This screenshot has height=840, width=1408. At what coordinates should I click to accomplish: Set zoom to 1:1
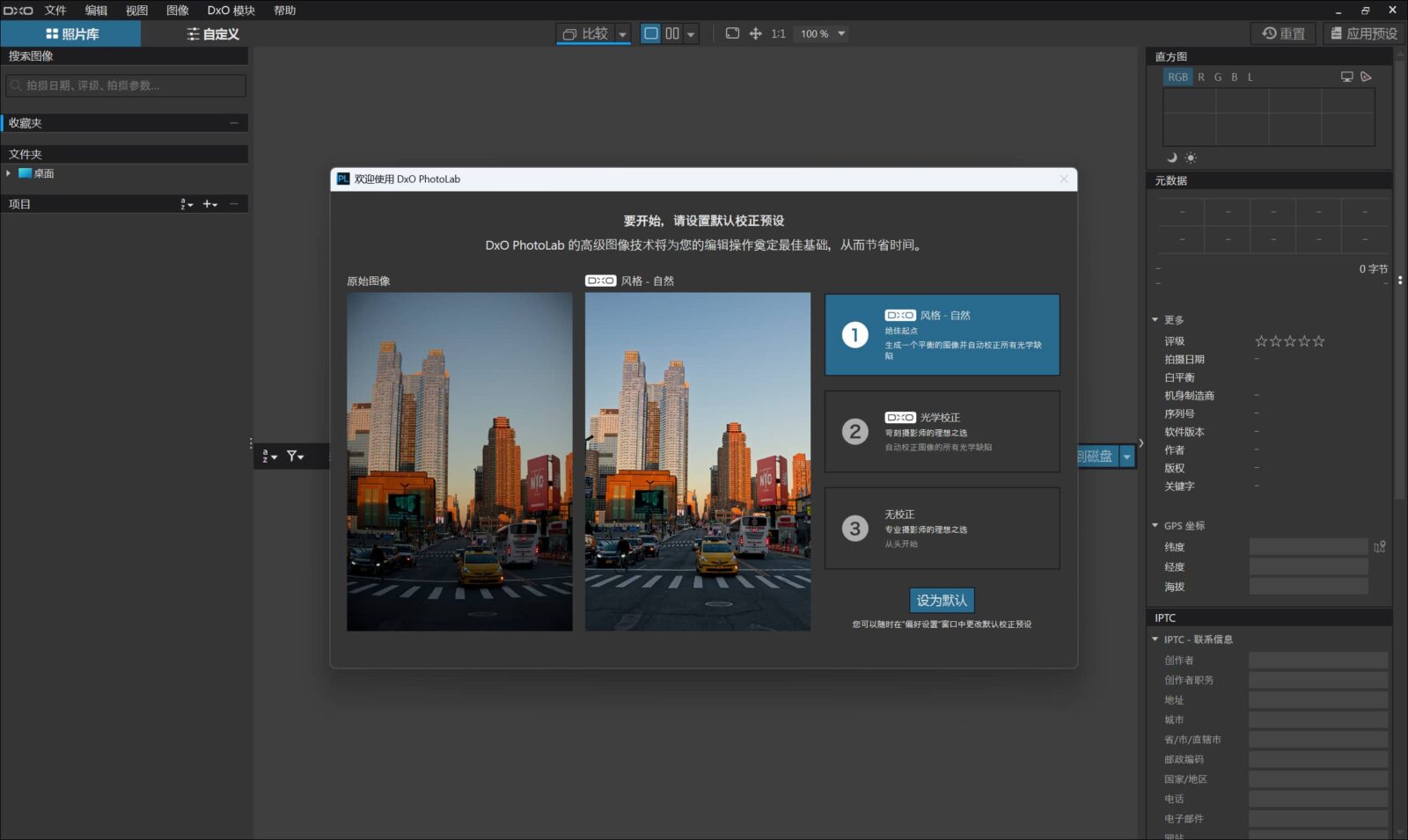(x=778, y=33)
